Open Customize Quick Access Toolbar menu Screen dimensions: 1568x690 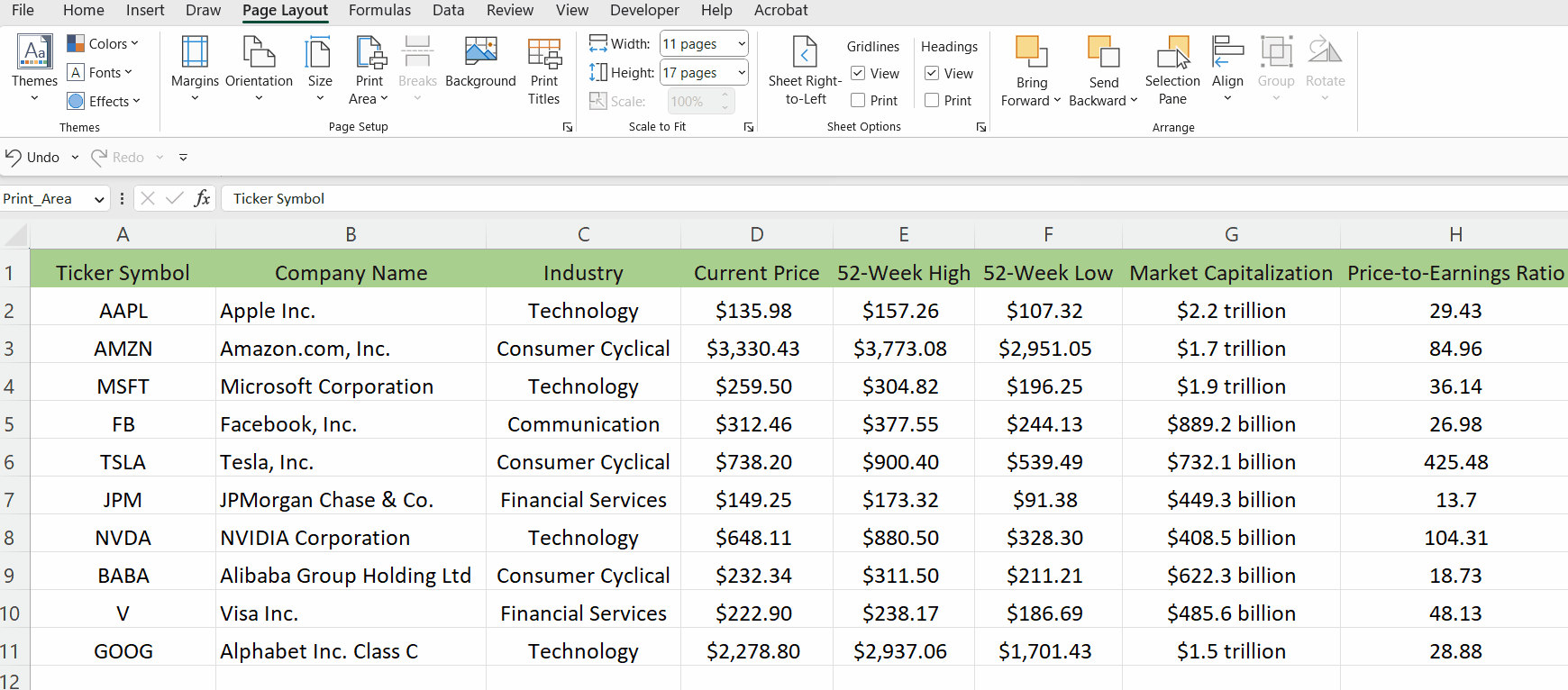(183, 157)
